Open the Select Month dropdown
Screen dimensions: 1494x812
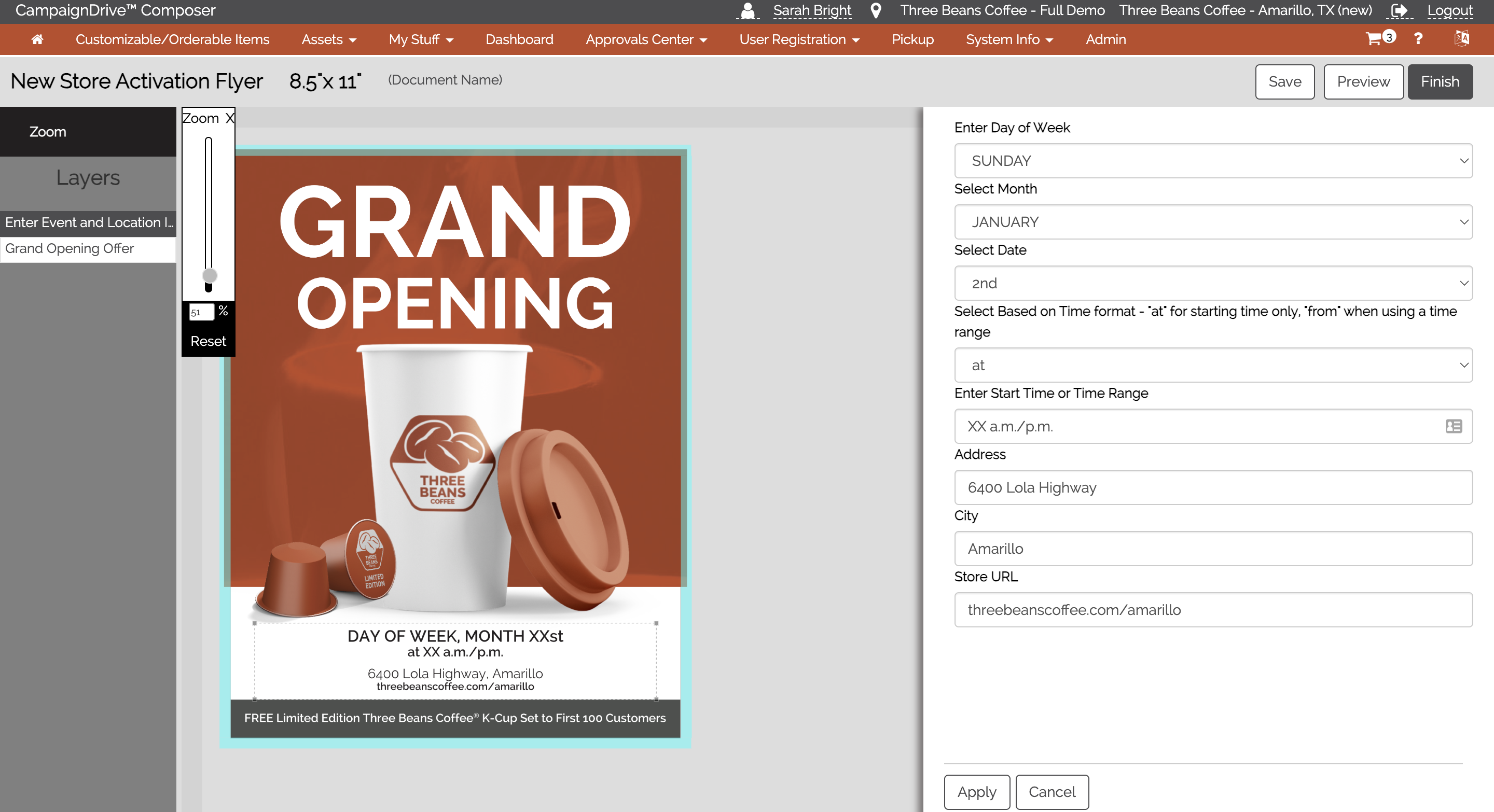point(1213,222)
